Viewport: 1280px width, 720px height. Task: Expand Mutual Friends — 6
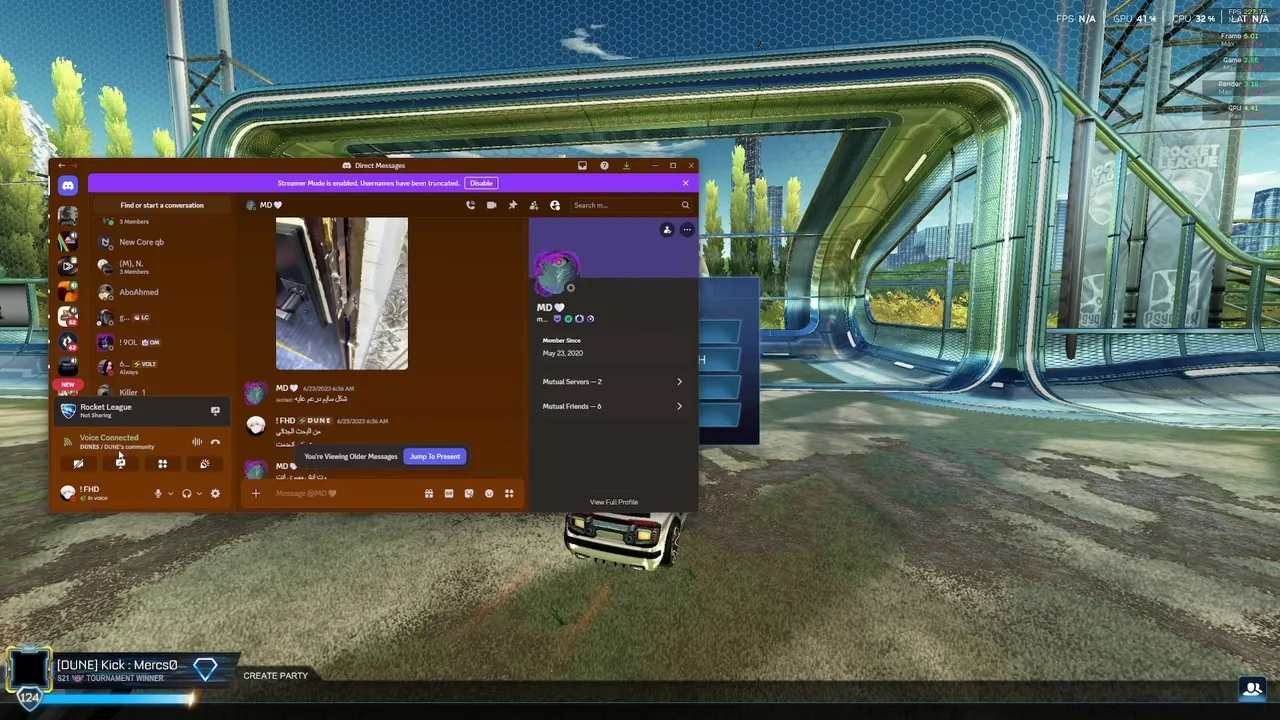pos(613,406)
